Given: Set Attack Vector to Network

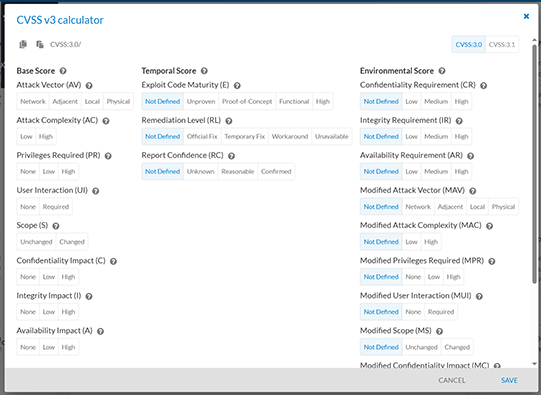Looking at the screenshot, I should point(33,101).
